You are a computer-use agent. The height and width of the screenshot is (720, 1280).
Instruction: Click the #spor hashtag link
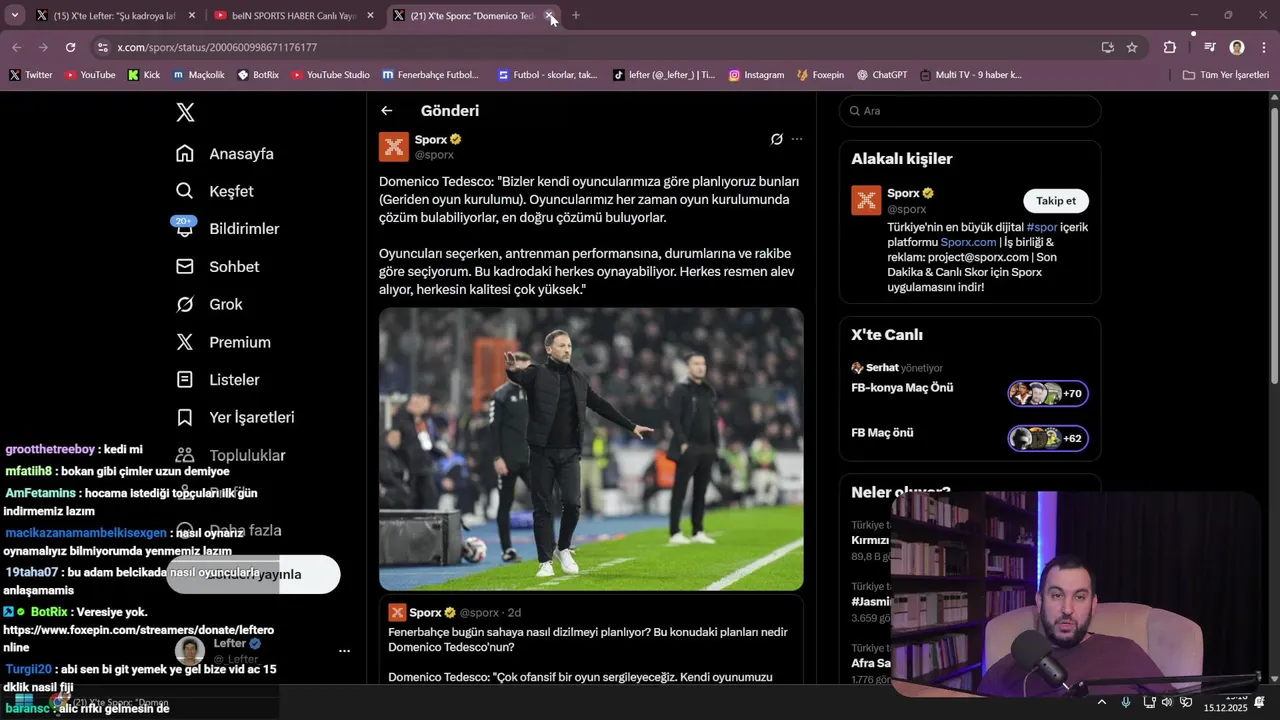pyautogui.click(x=1041, y=227)
